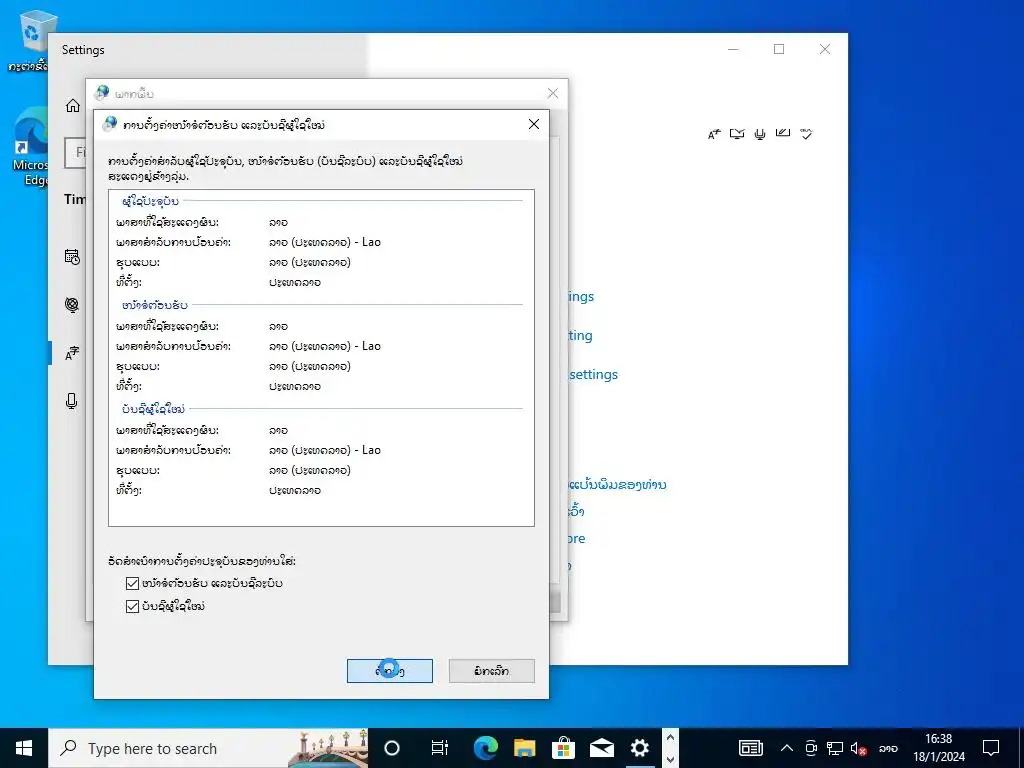Go to Settings Home via house icon
The height and width of the screenshot is (768, 1024).
click(72, 105)
